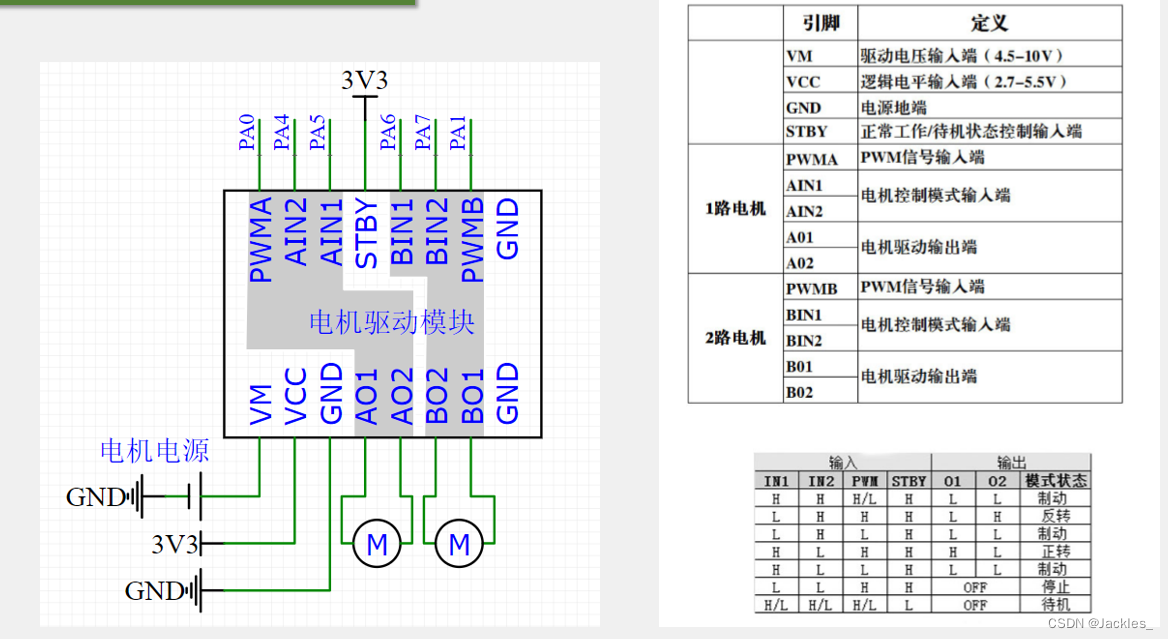Click the VM pin on the chip

click(260, 404)
